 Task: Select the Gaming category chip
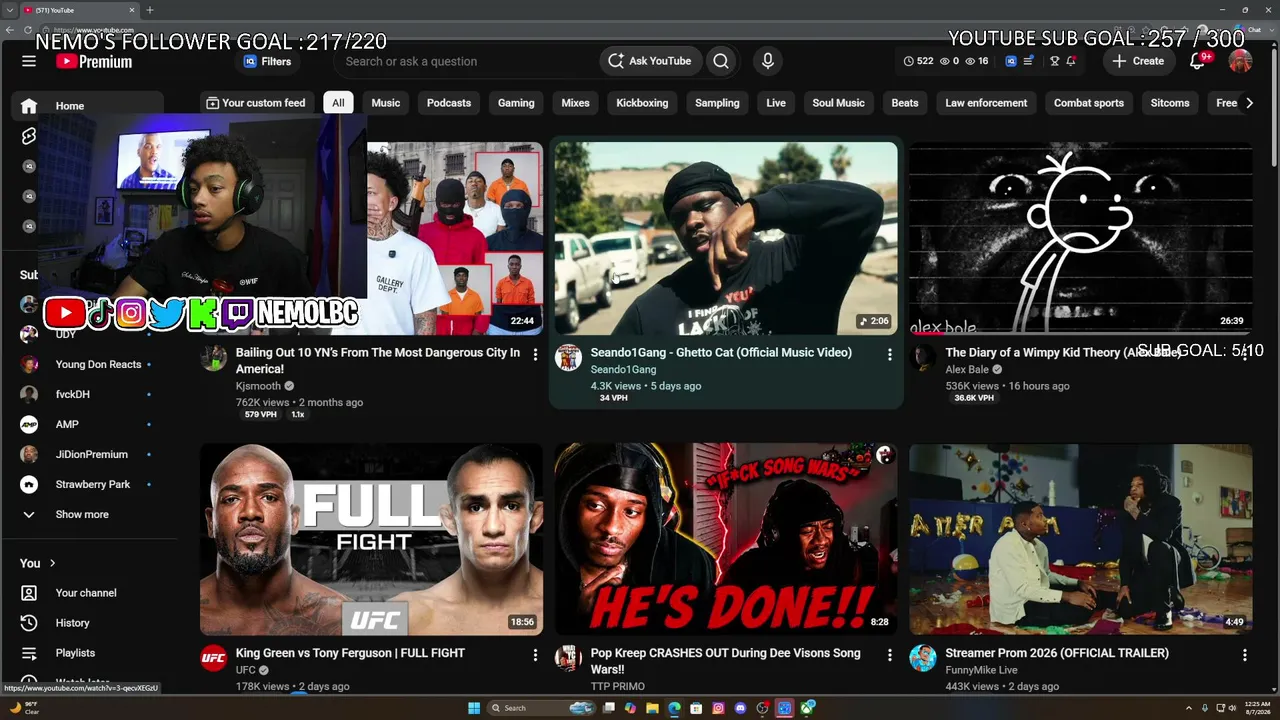tap(516, 103)
